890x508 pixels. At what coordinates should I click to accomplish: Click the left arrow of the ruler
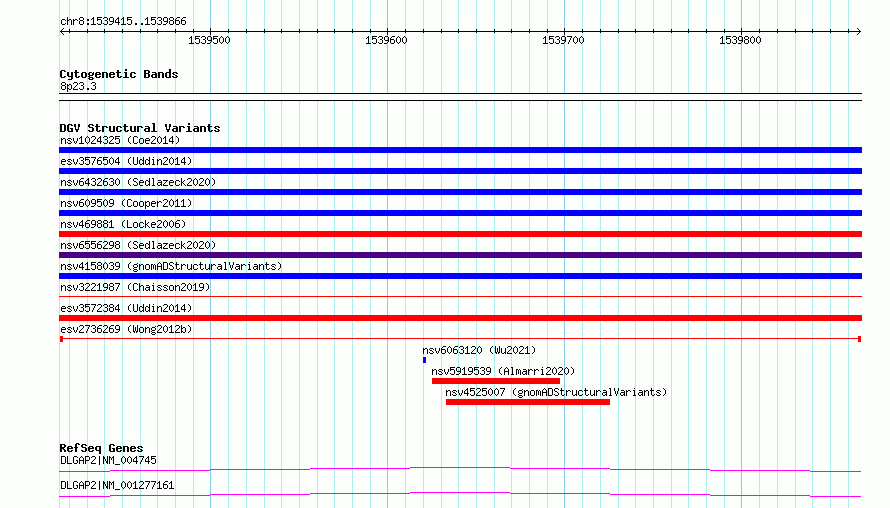62,32
